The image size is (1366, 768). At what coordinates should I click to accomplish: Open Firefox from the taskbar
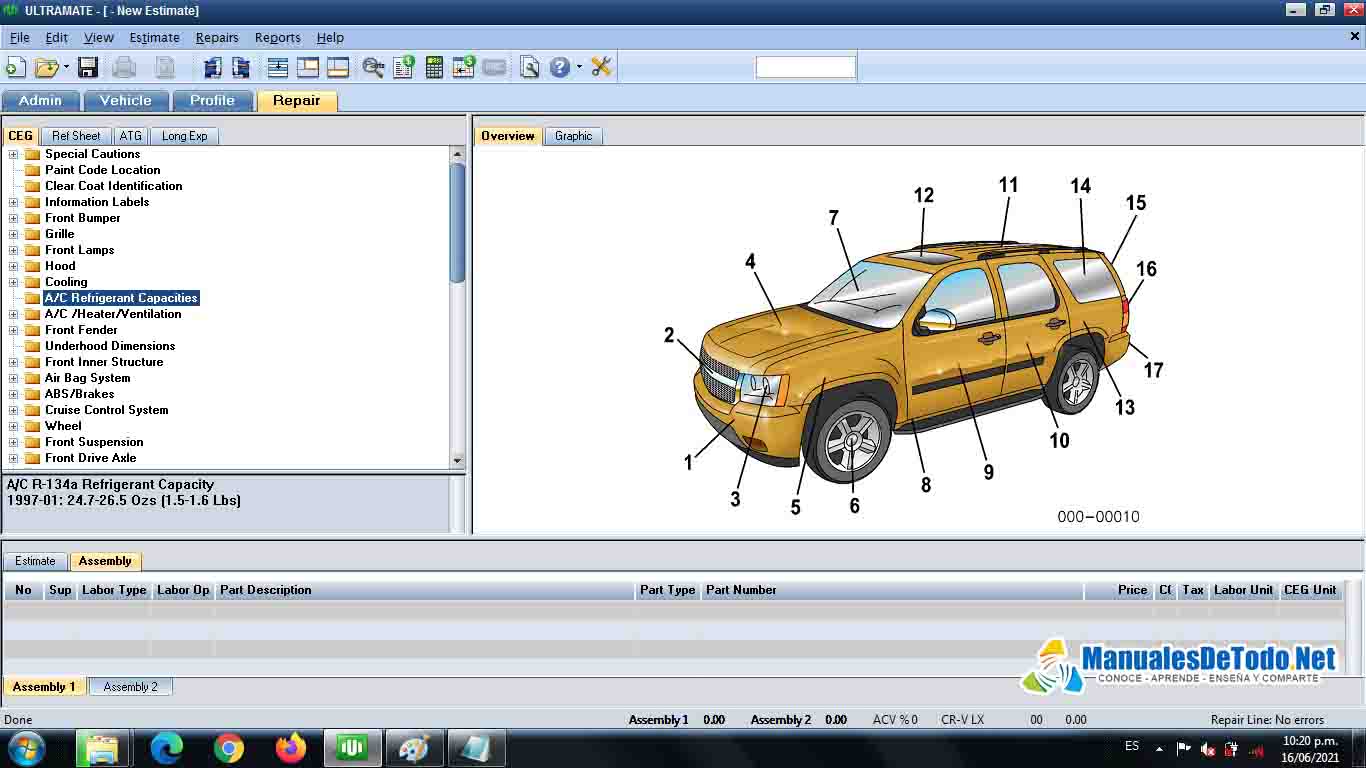pyautogui.click(x=291, y=748)
